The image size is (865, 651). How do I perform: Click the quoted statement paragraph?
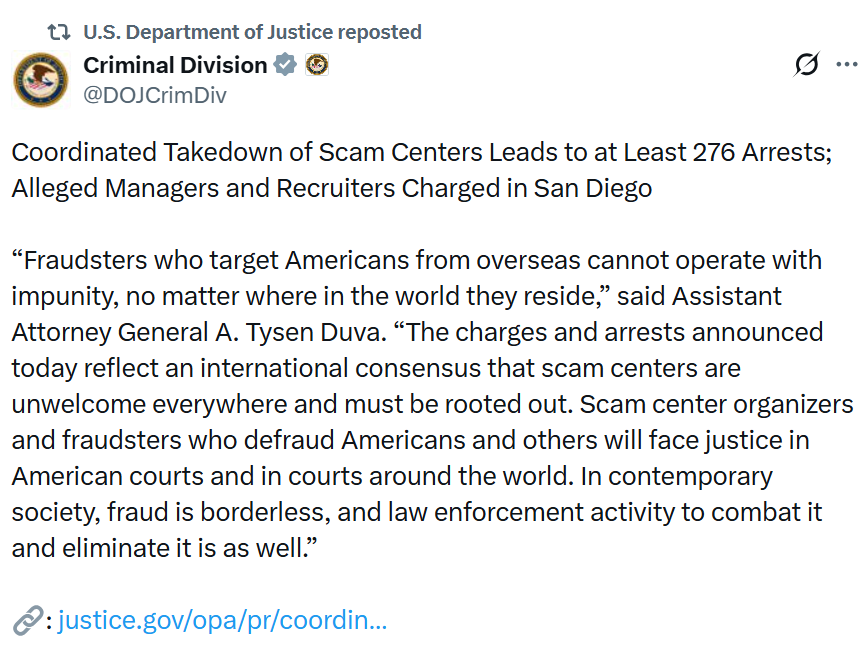(x=420, y=400)
